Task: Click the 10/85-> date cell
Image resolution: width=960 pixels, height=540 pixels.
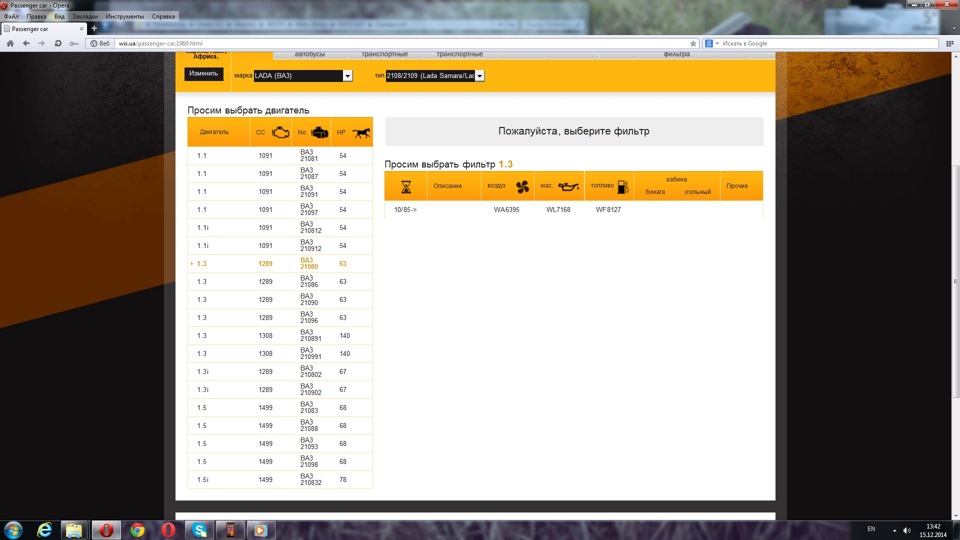Action: click(405, 210)
